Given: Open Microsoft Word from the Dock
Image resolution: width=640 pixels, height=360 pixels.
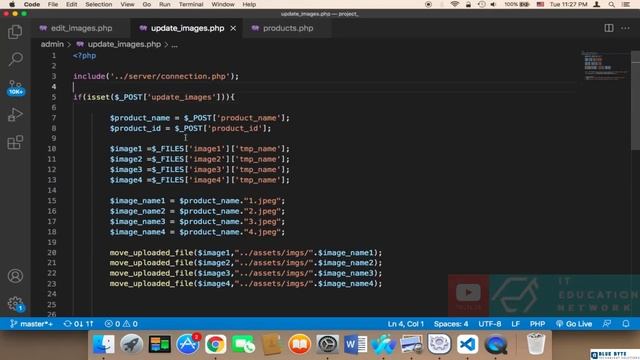Looking at the screenshot, I should [x=356, y=344].
